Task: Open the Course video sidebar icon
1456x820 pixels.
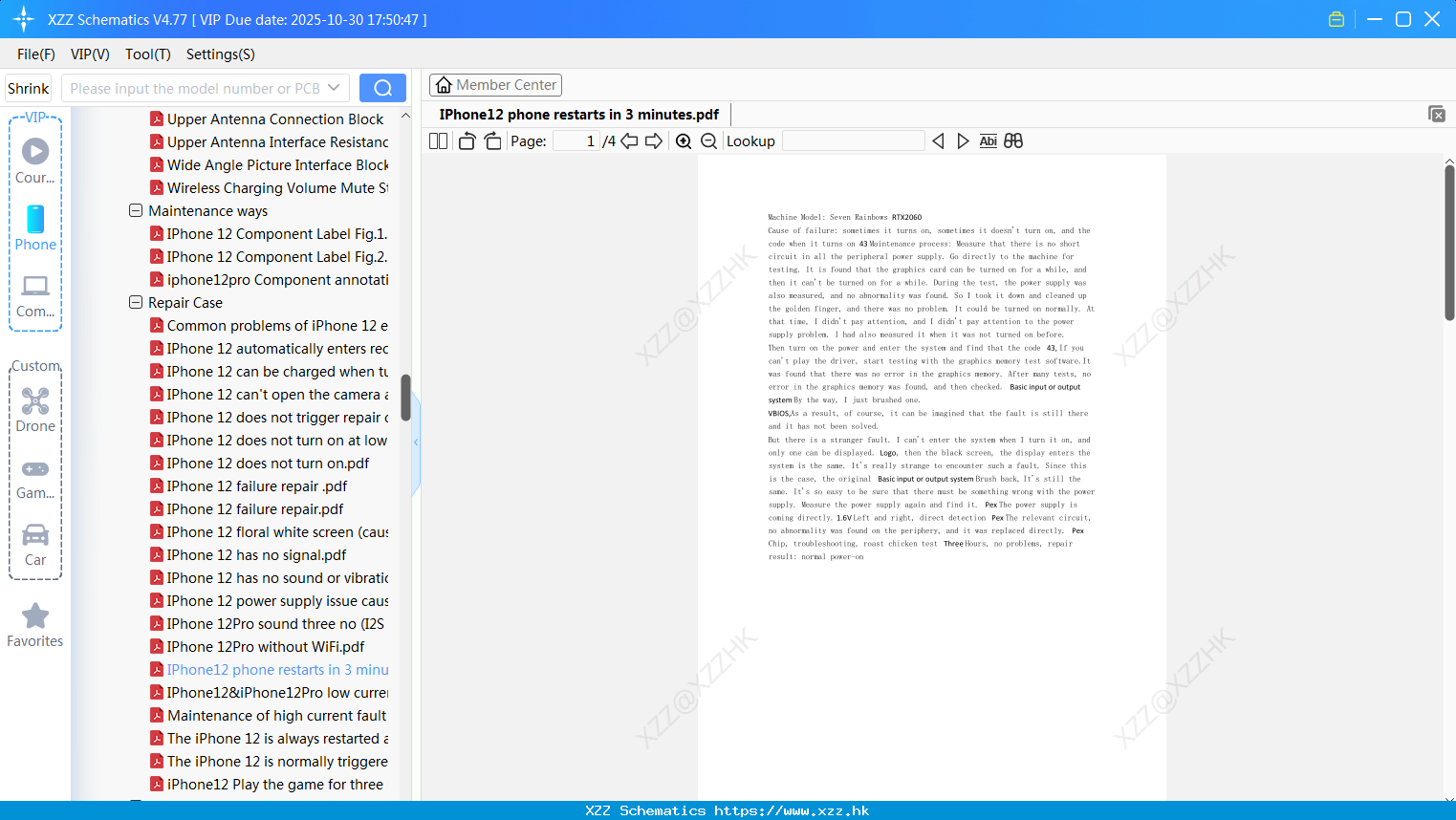Action: (35, 151)
